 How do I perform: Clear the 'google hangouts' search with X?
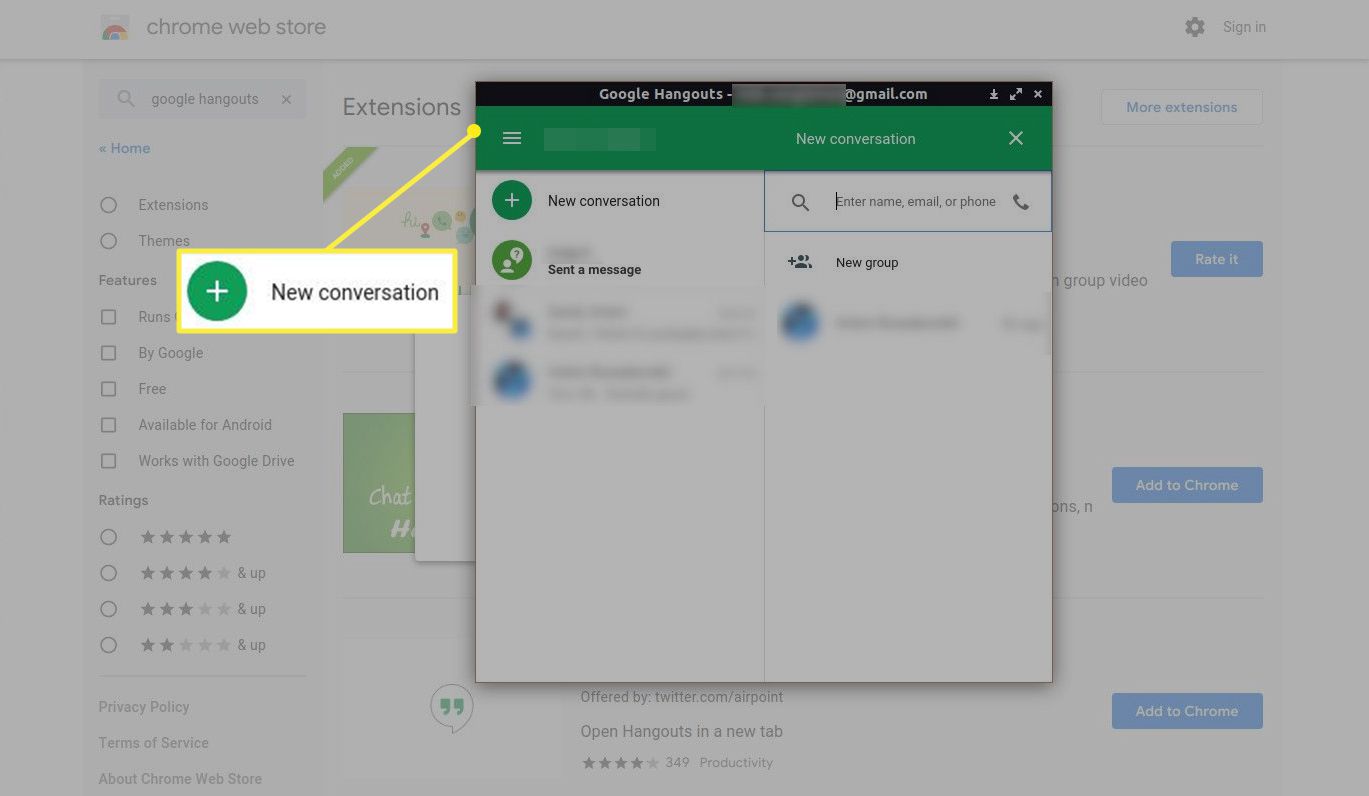[x=286, y=99]
